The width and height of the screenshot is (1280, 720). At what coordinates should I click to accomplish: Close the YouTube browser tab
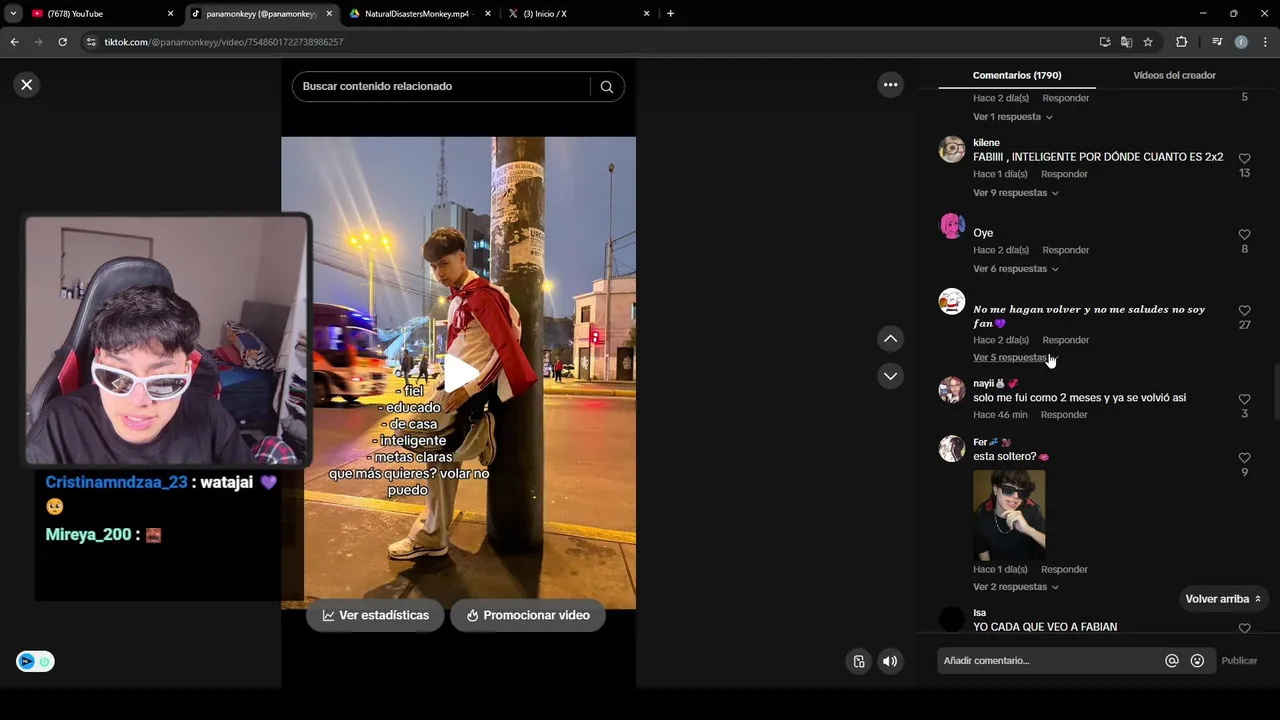click(x=170, y=14)
